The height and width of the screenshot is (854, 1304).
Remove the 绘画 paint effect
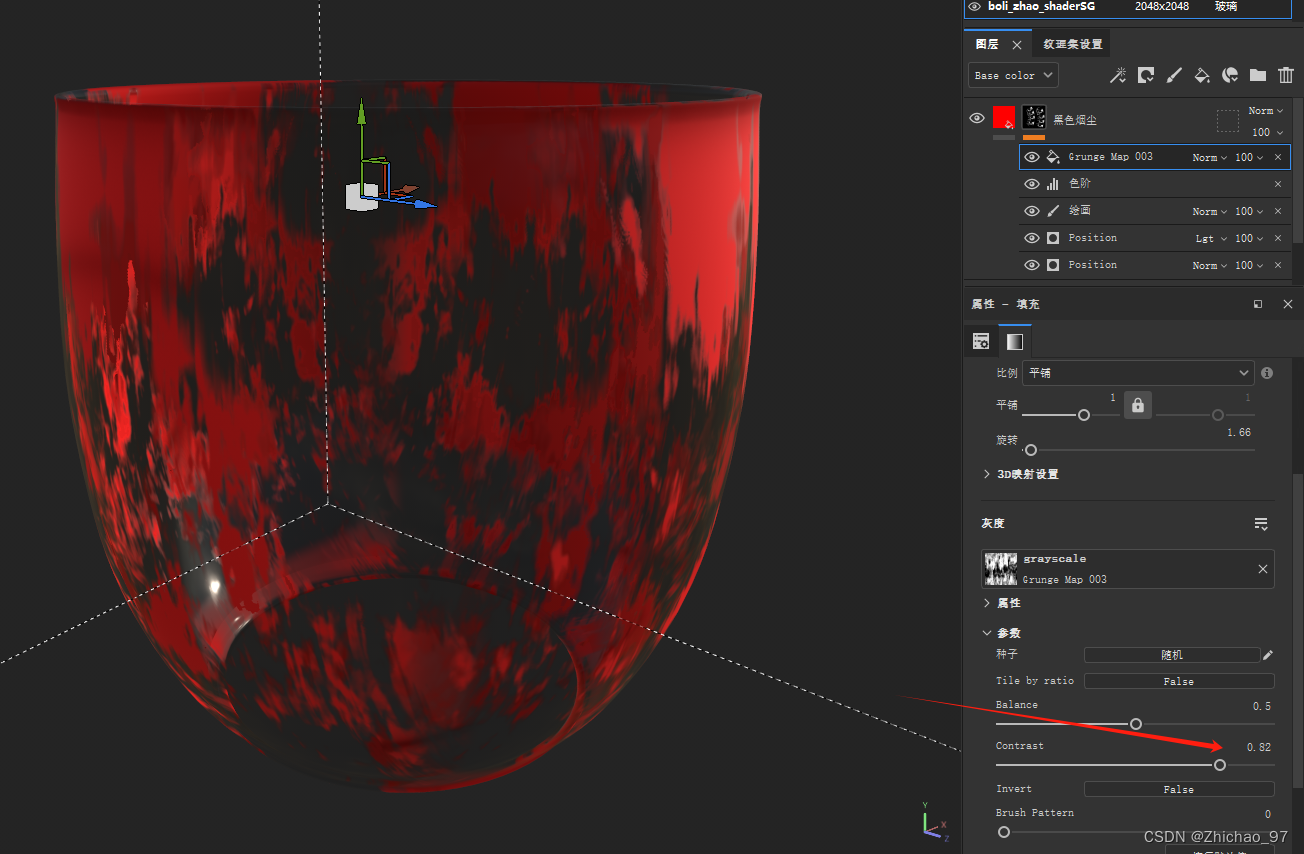point(1277,211)
